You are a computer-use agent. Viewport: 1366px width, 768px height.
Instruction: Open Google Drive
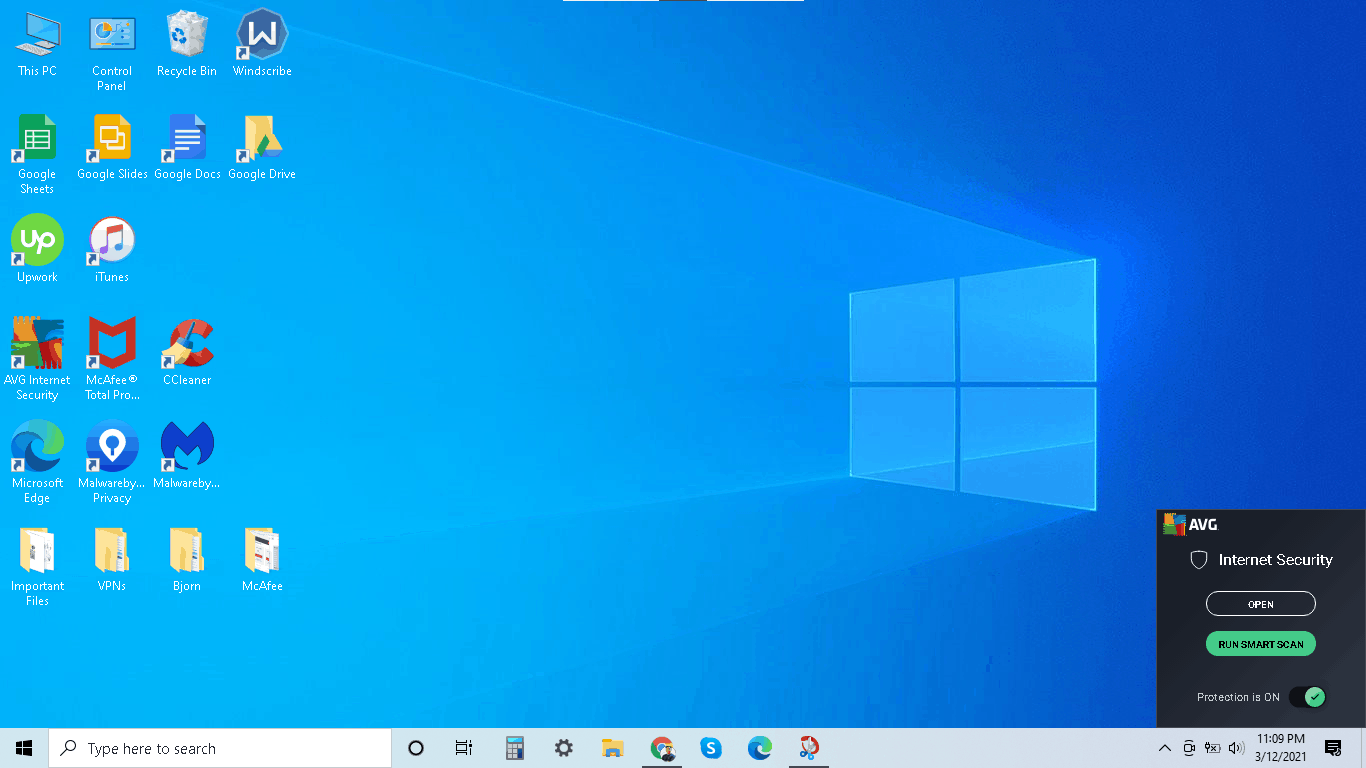[261, 140]
